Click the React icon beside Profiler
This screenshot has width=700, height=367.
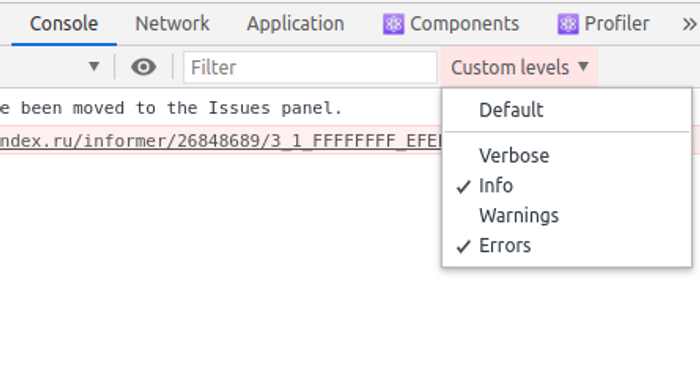click(x=568, y=24)
